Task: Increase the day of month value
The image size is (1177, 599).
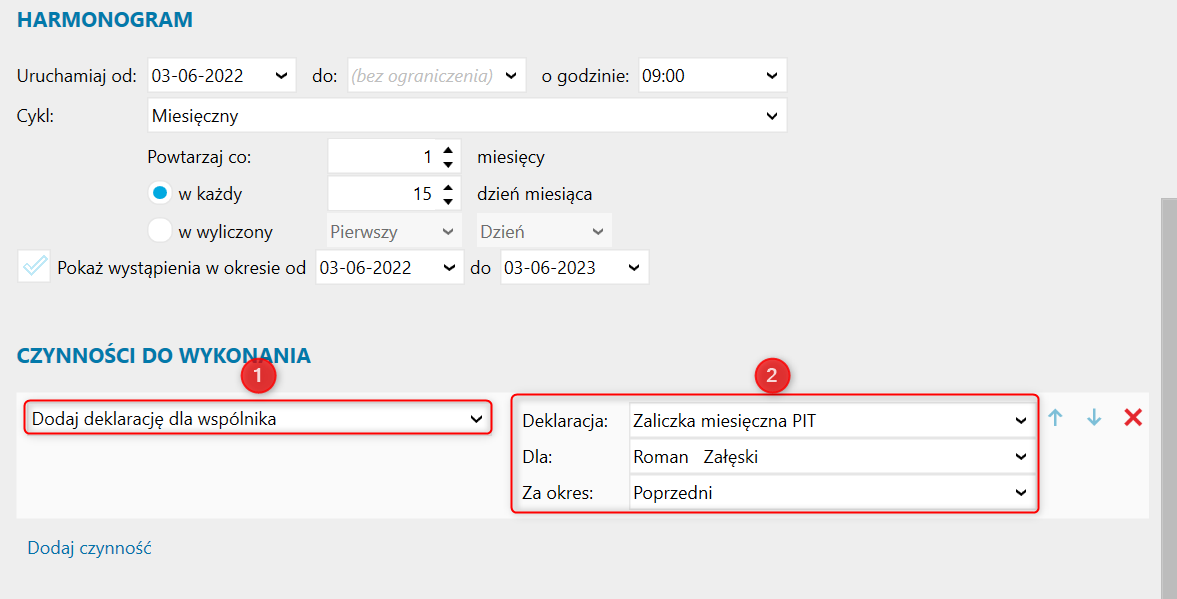Action: [x=448, y=187]
